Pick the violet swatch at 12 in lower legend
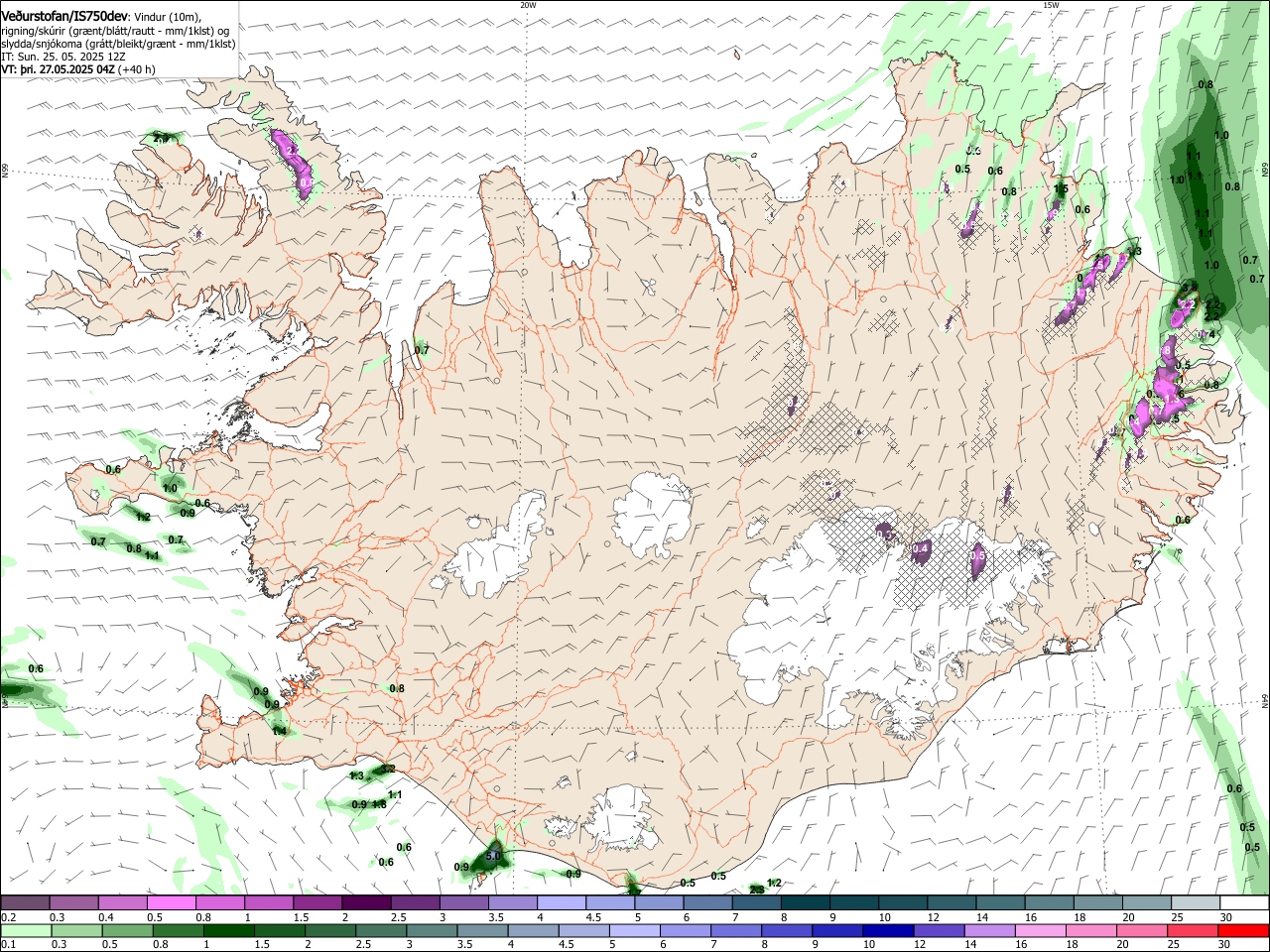This screenshot has width=1270, height=952. click(938, 930)
